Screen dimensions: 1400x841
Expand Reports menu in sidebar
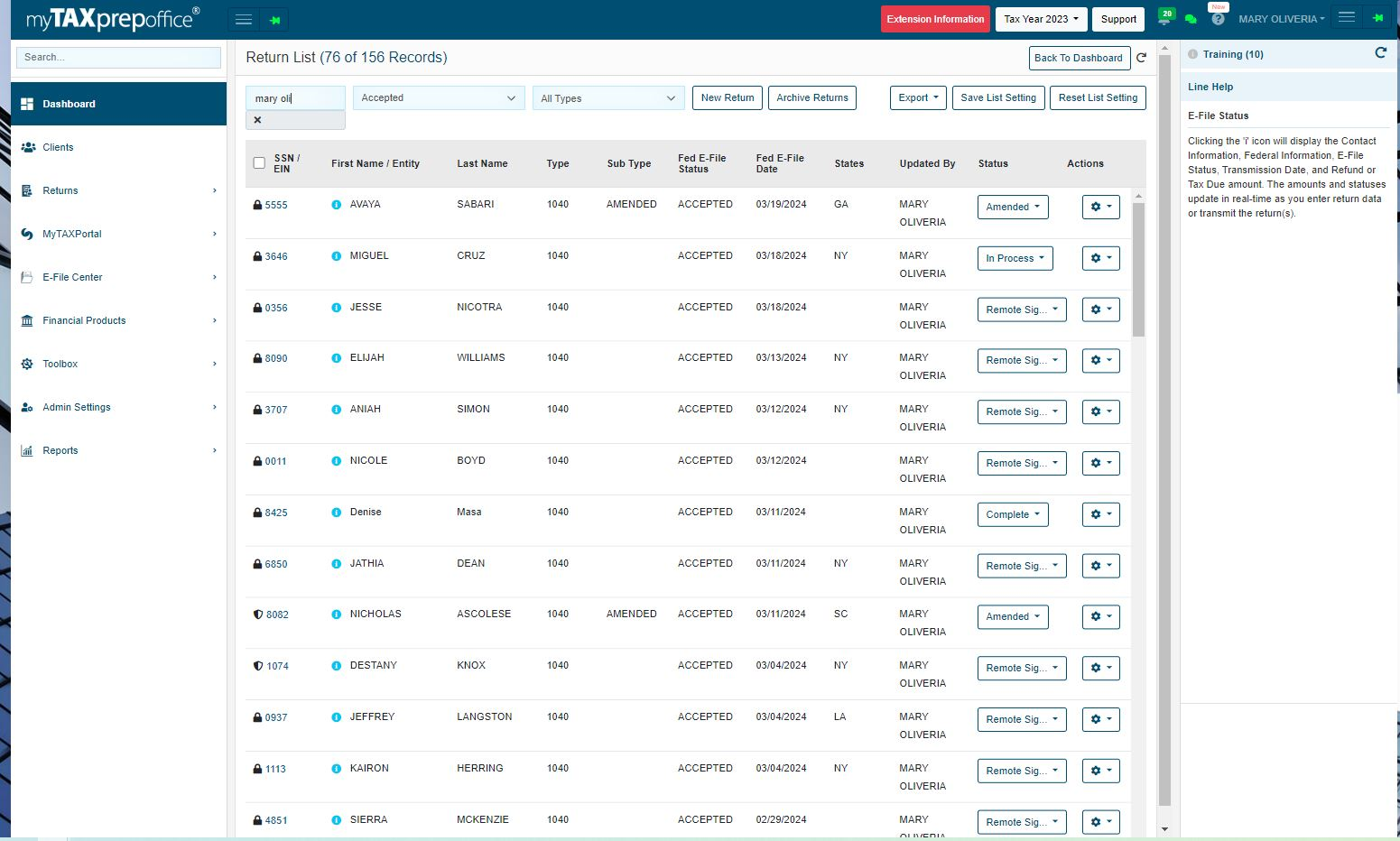(118, 450)
